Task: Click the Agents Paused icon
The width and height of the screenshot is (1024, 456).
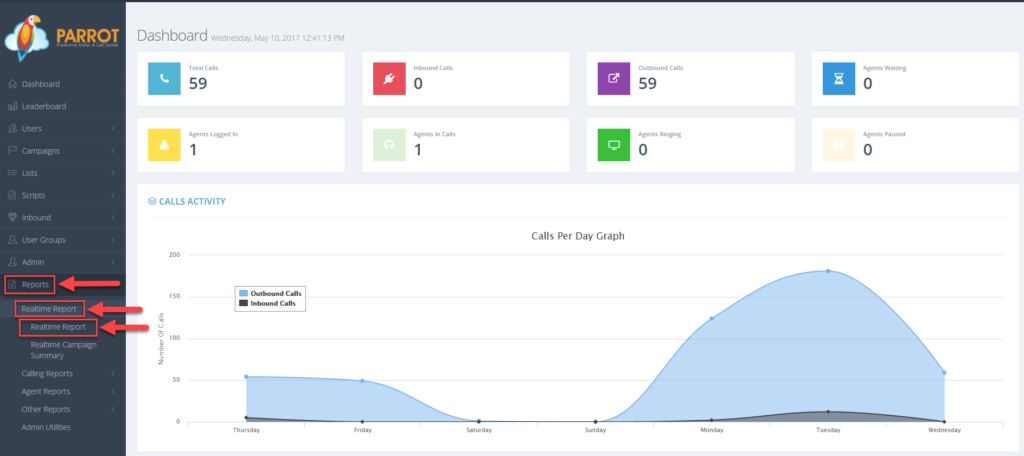Action: pyautogui.click(x=839, y=145)
